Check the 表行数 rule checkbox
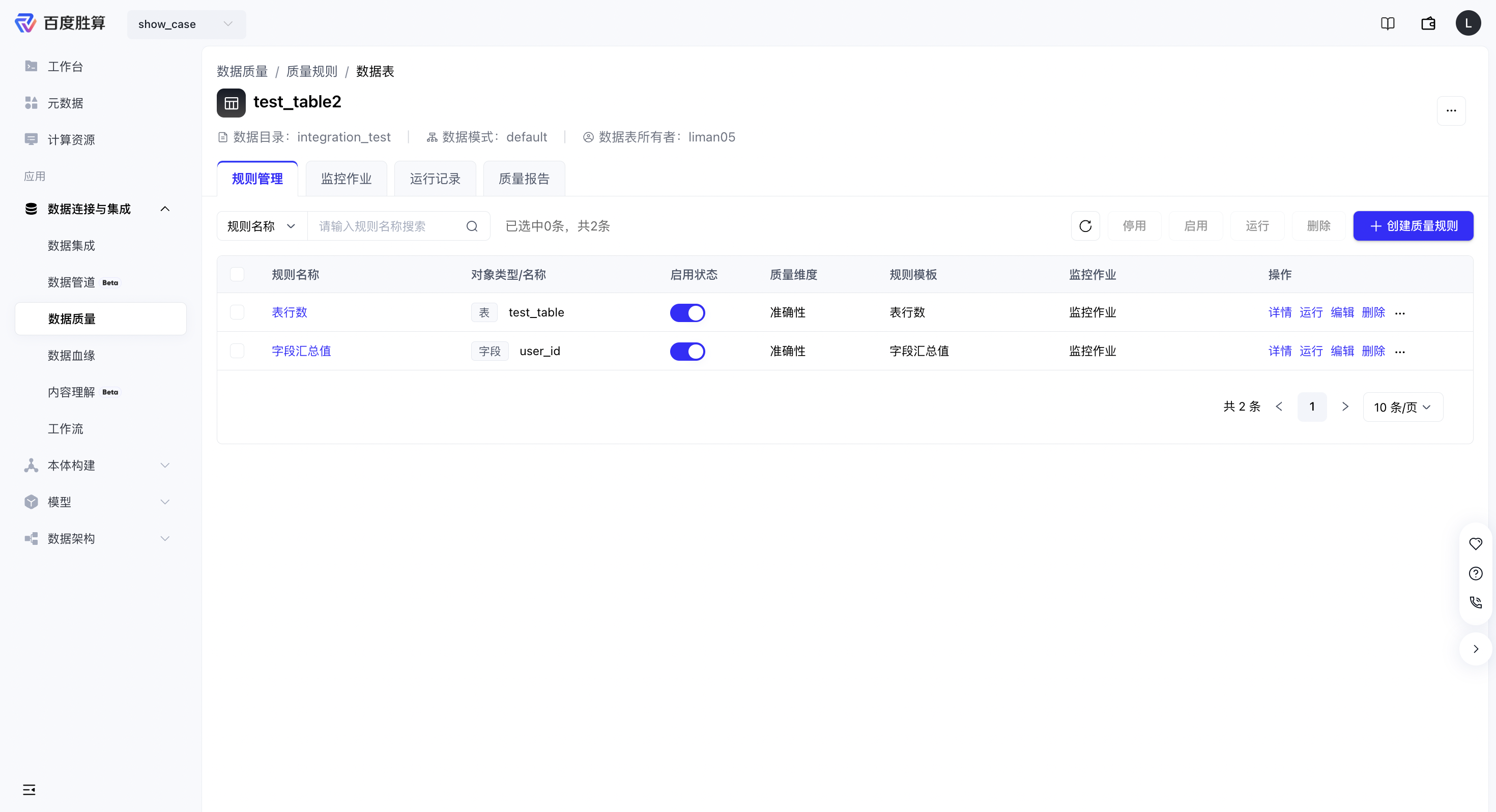Screen dimensions: 1496x812 [x=237, y=312]
